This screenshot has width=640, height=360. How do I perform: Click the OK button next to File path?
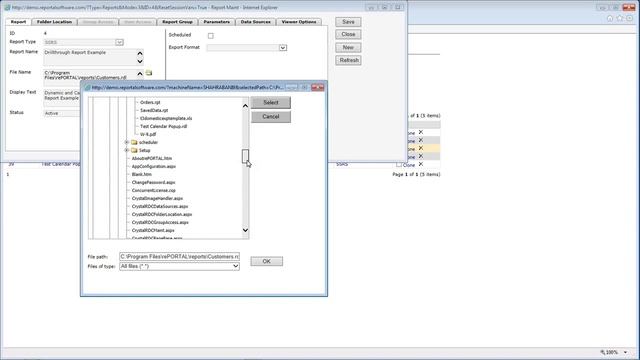[x=267, y=261]
